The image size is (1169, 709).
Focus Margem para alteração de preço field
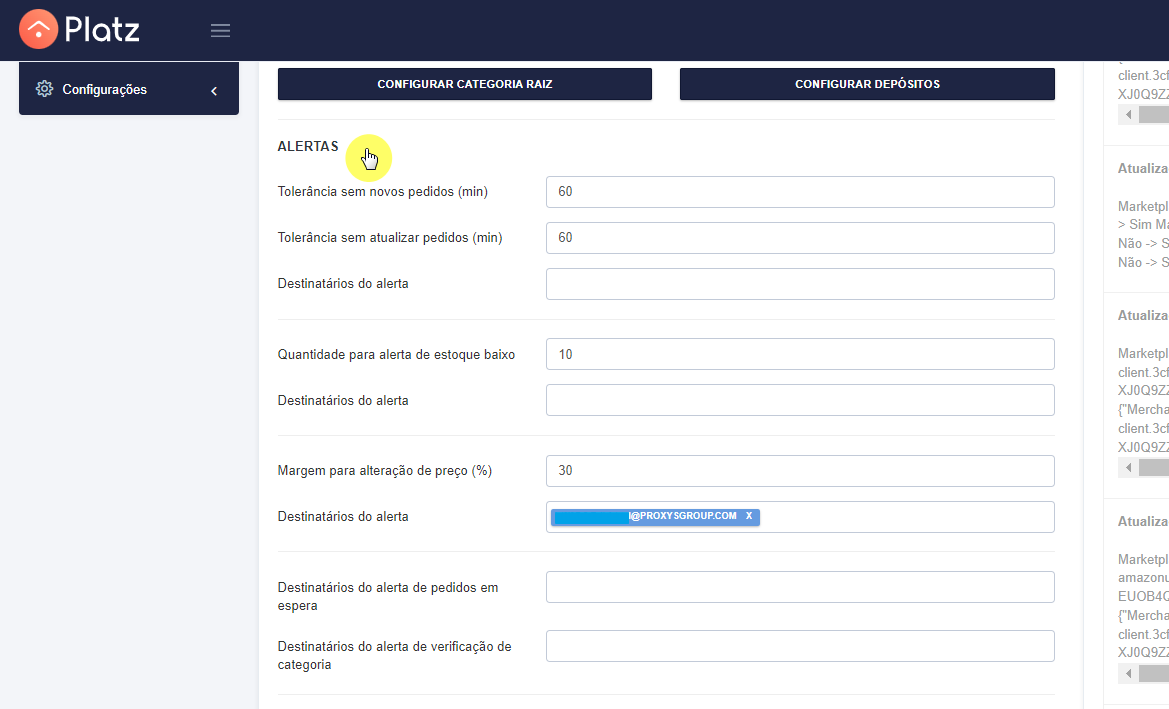800,470
